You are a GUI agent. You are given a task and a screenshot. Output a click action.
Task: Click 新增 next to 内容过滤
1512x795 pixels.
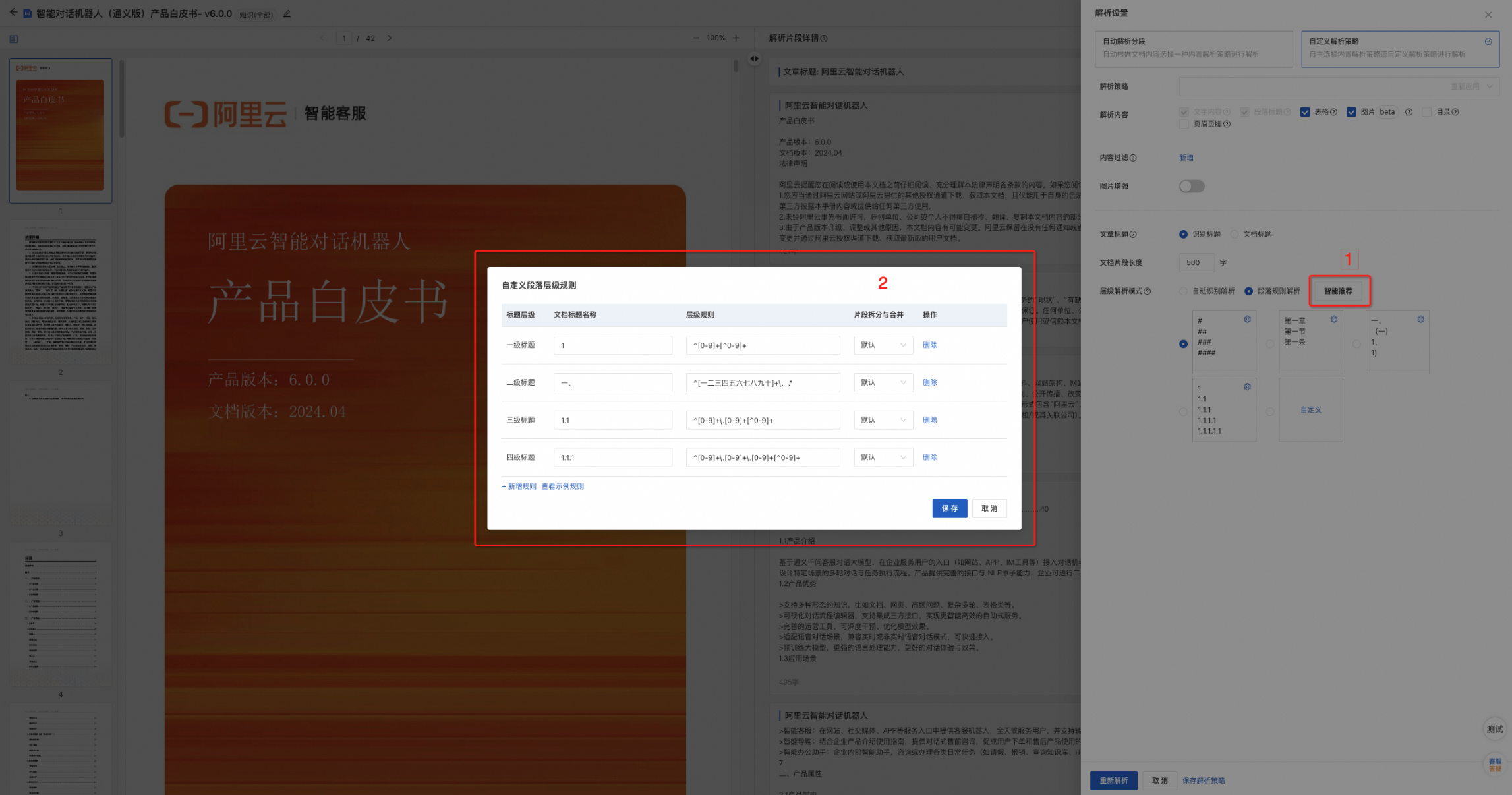(x=1186, y=158)
